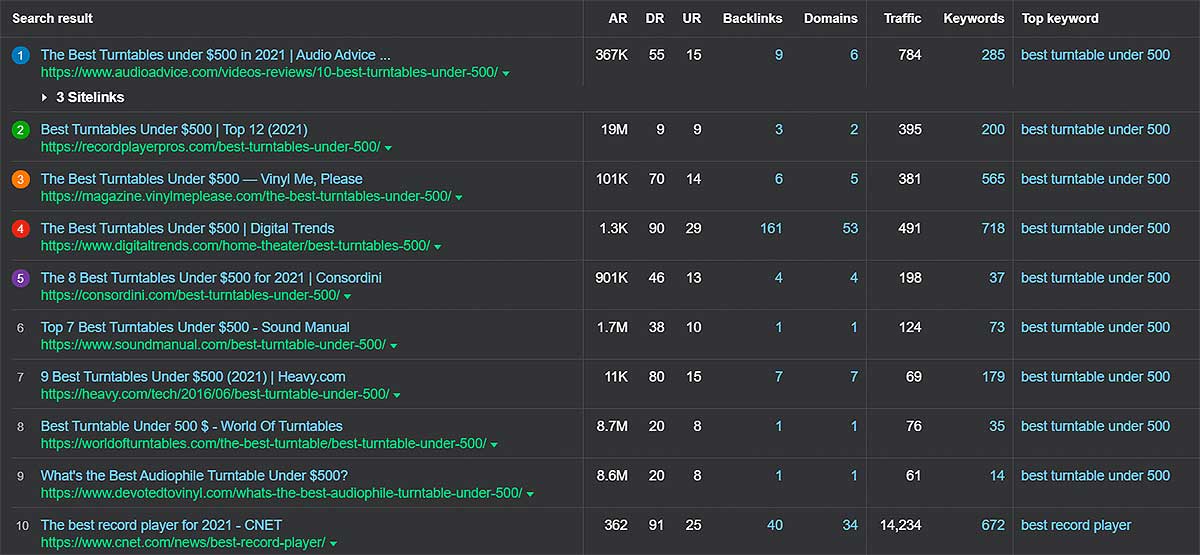Open dropdown arrow next to recordplayerpros.com URL
The image size is (1200, 555).
(x=388, y=148)
